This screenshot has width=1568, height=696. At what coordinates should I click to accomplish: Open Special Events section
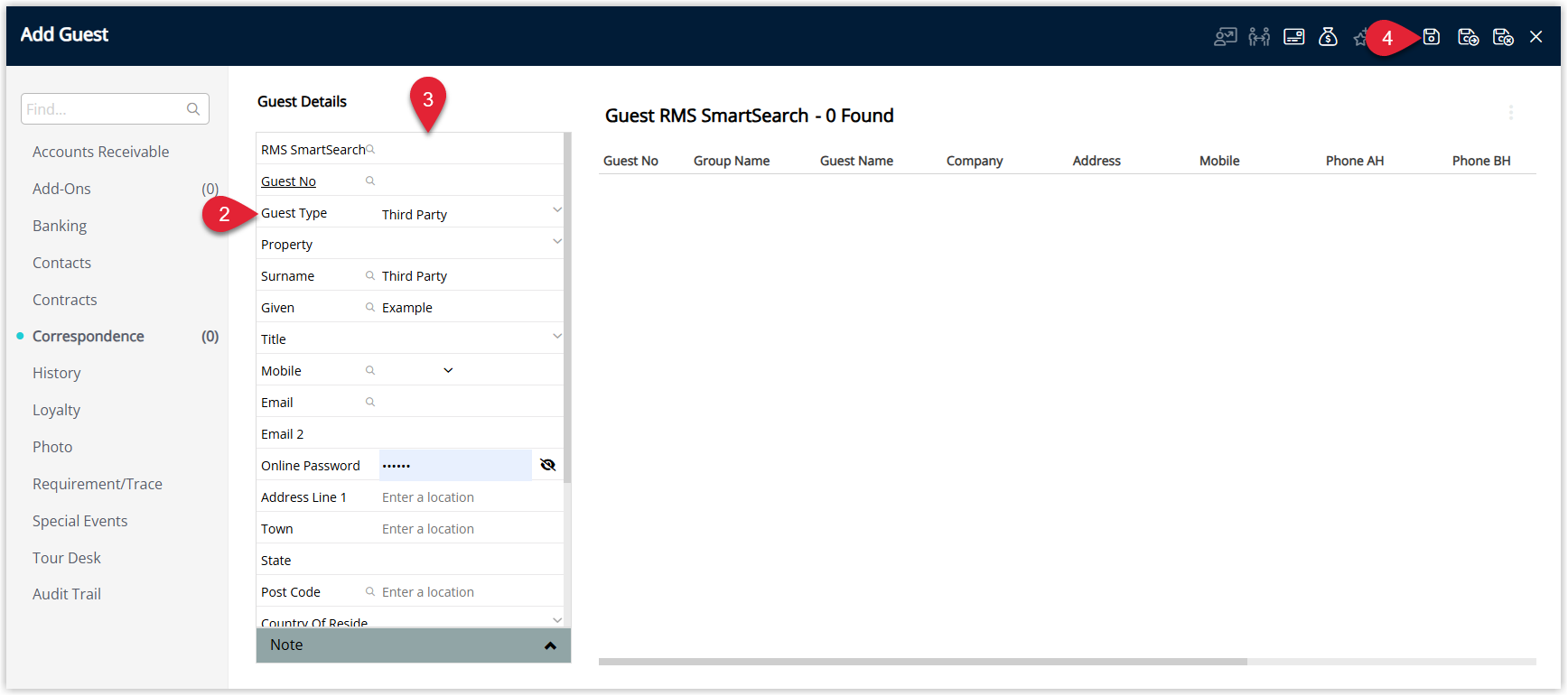[79, 521]
